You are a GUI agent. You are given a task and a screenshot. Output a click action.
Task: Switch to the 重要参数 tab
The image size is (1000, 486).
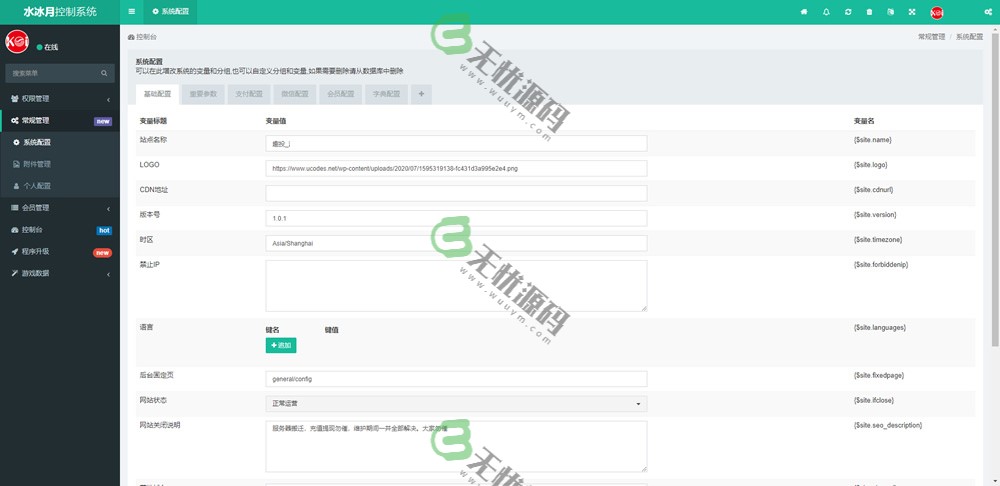click(x=203, y=94)
